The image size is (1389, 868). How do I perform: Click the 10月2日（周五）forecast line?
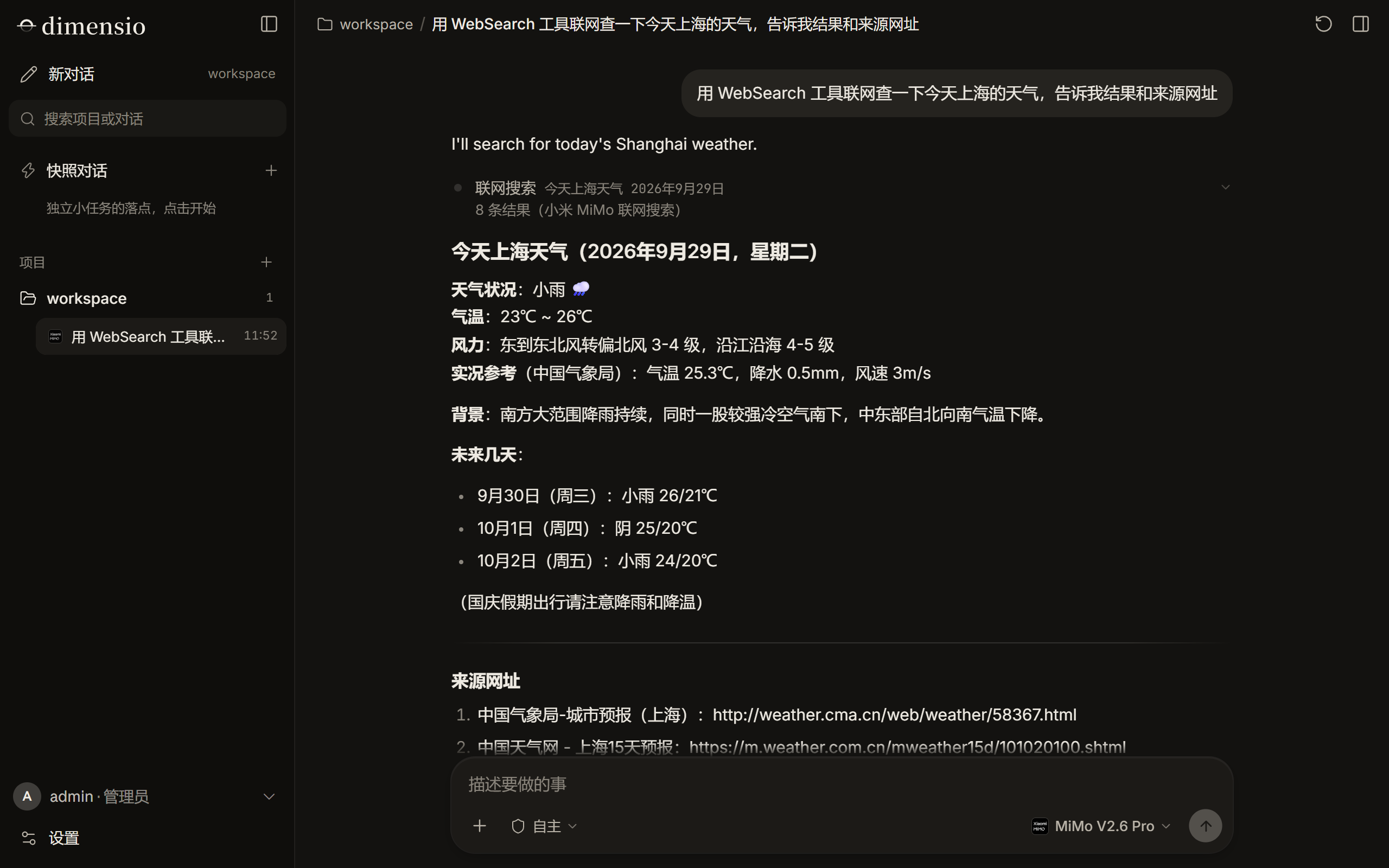(597, 561)
